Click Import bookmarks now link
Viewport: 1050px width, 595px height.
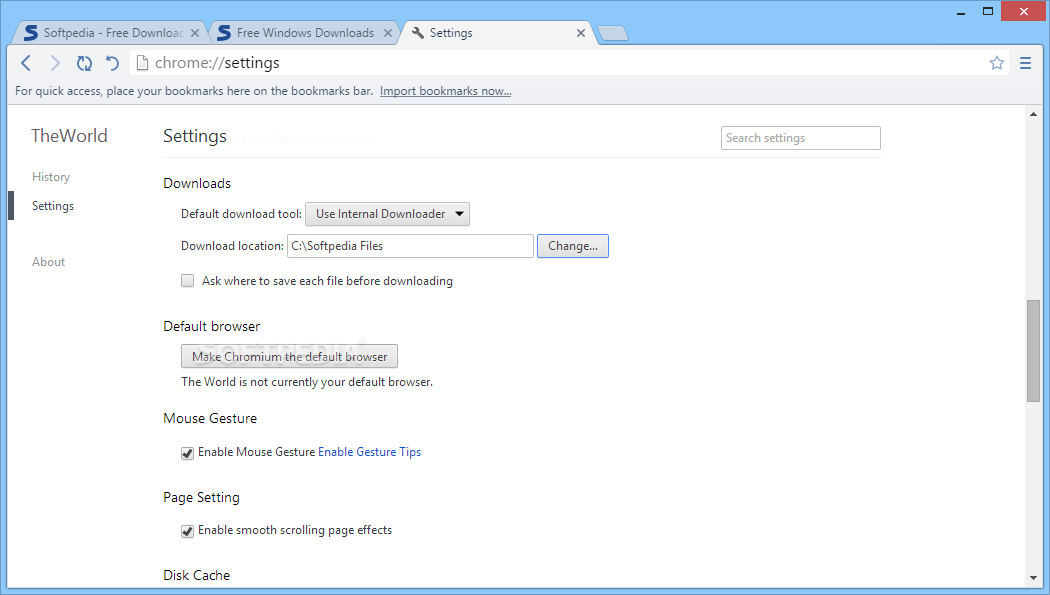pos(445,91)
